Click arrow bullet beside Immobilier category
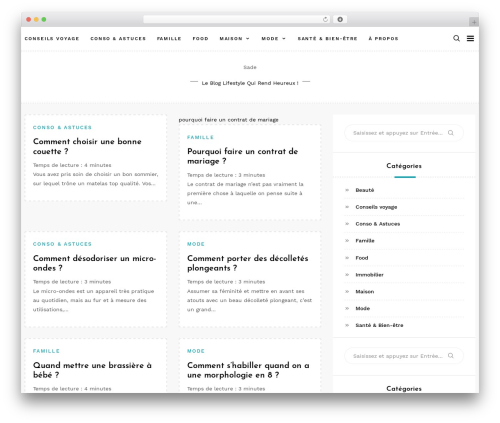The height and width of the screenshot is (423, 500). click(x=347, y=275)
